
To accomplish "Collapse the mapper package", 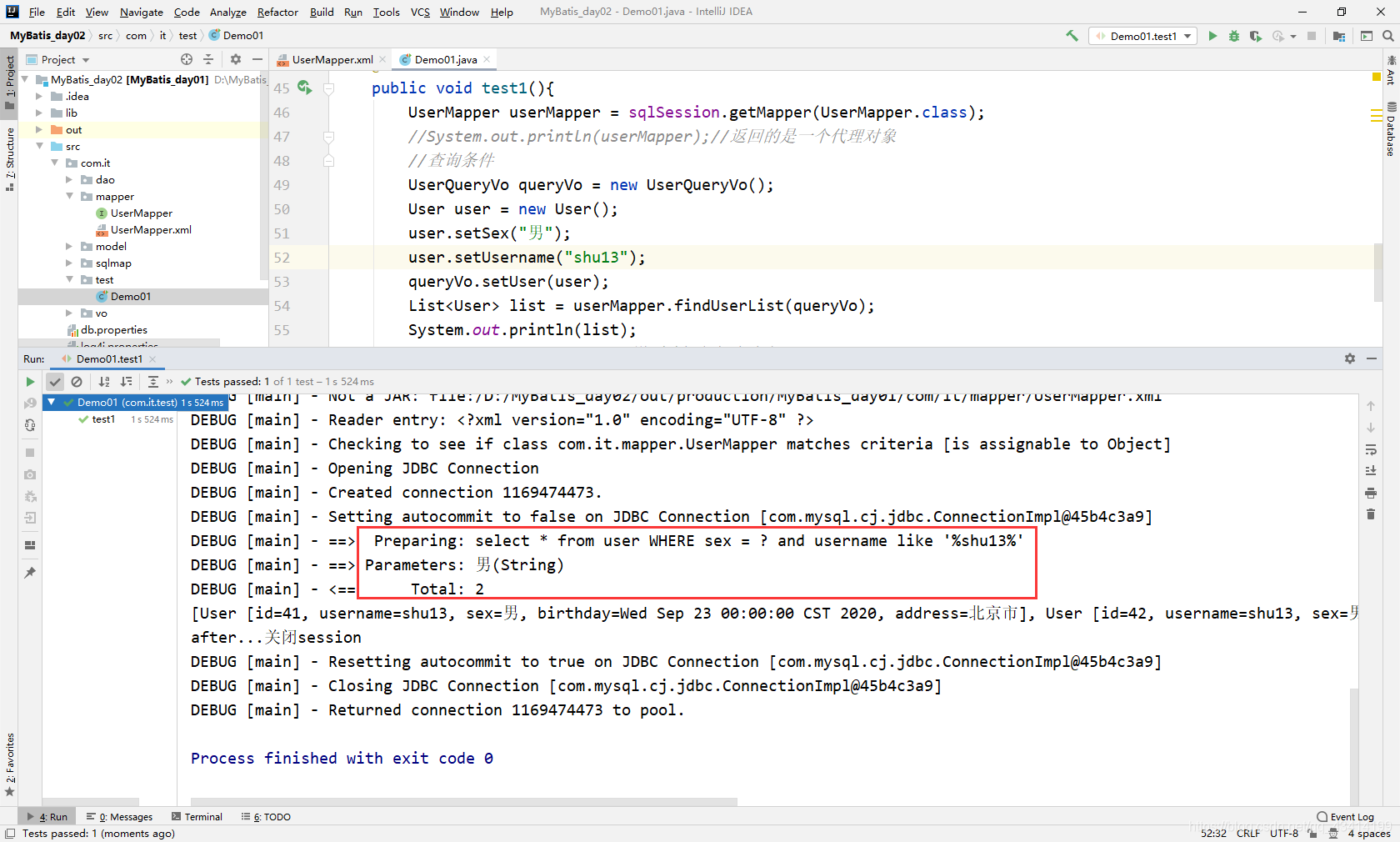I will tap(69, 196).
